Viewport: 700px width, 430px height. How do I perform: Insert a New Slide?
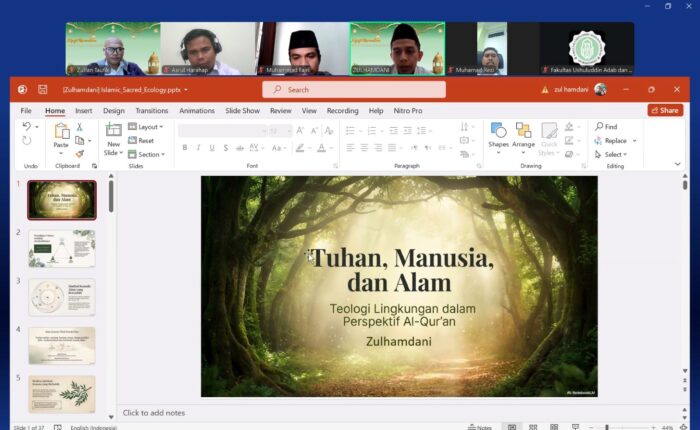[x=113, y=131]
